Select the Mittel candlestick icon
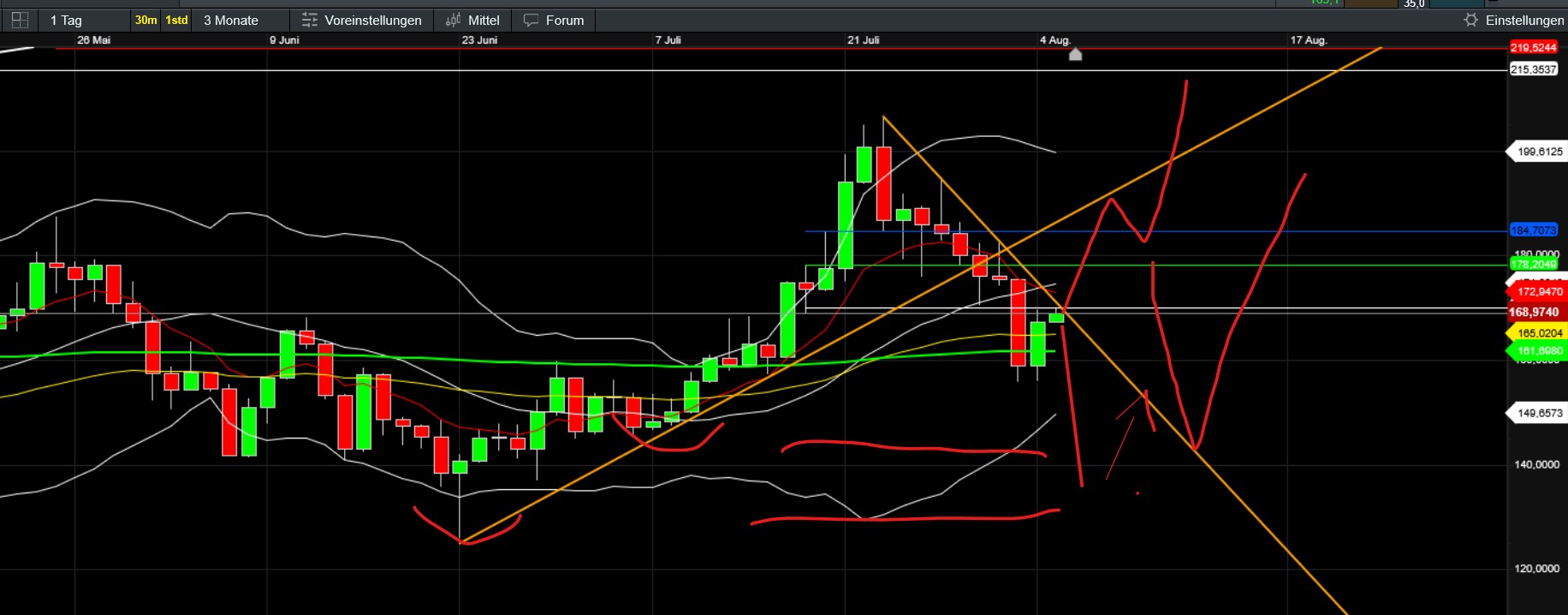1568x615 pixels. click(454, 20)
